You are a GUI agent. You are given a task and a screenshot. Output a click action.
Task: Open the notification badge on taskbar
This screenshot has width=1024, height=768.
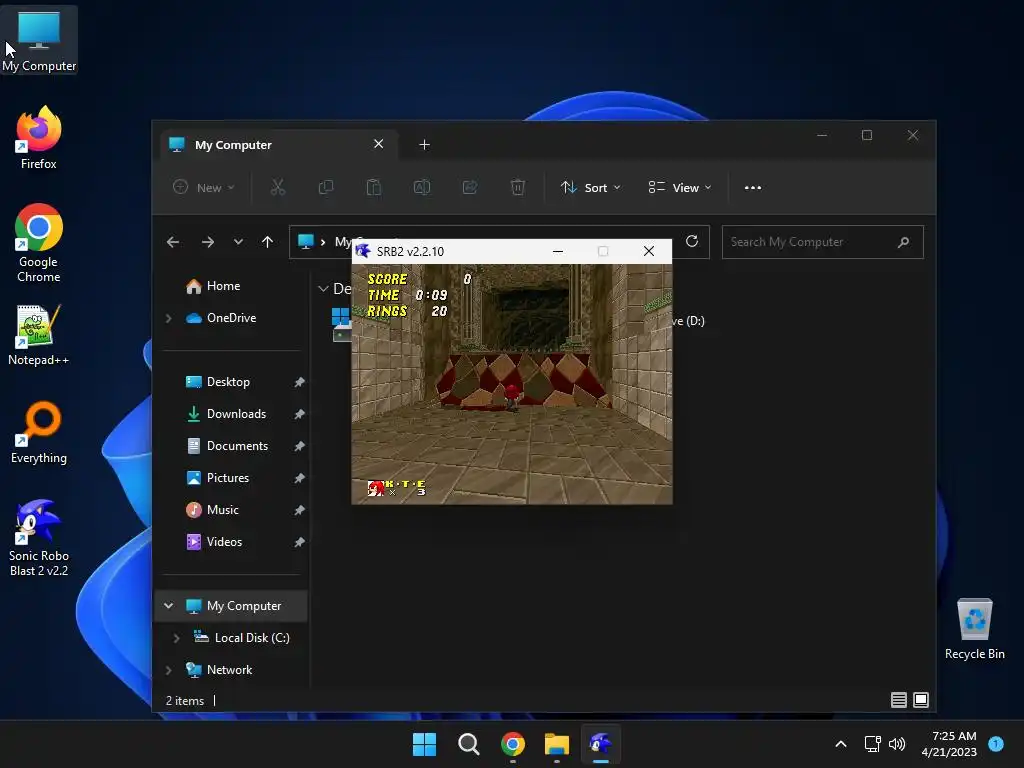996,744
